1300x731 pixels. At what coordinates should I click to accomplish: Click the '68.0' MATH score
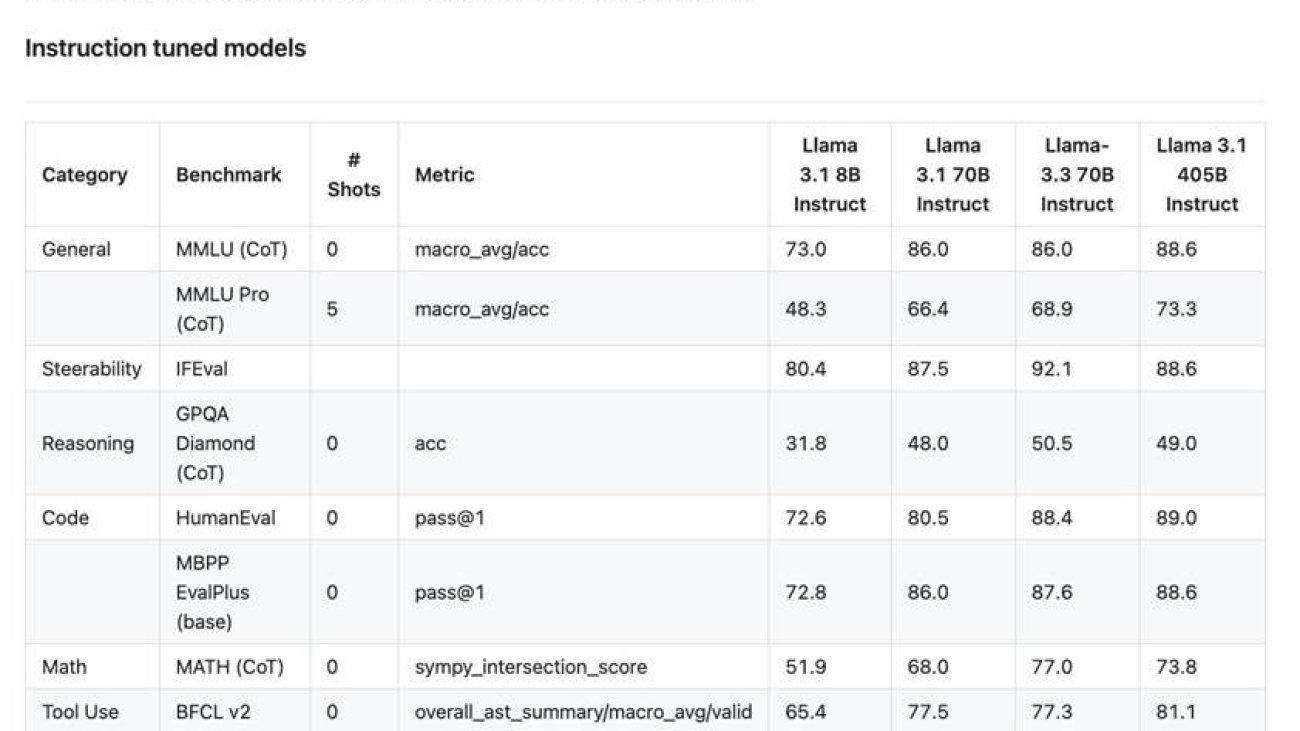click(x=928, y=667)
